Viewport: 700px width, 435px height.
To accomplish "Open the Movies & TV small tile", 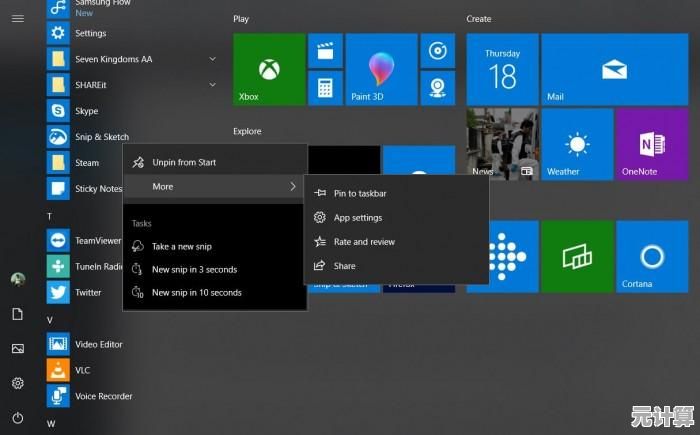I will click(324, 50).
